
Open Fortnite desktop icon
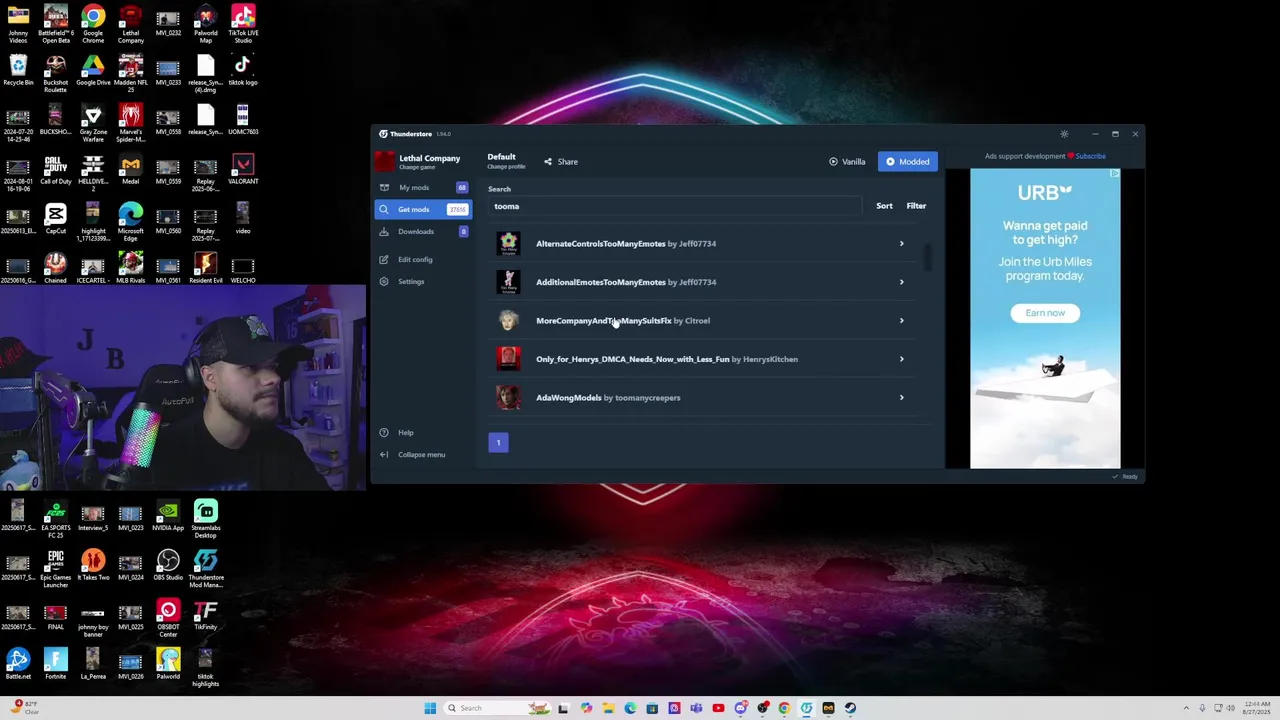(55, 665)
